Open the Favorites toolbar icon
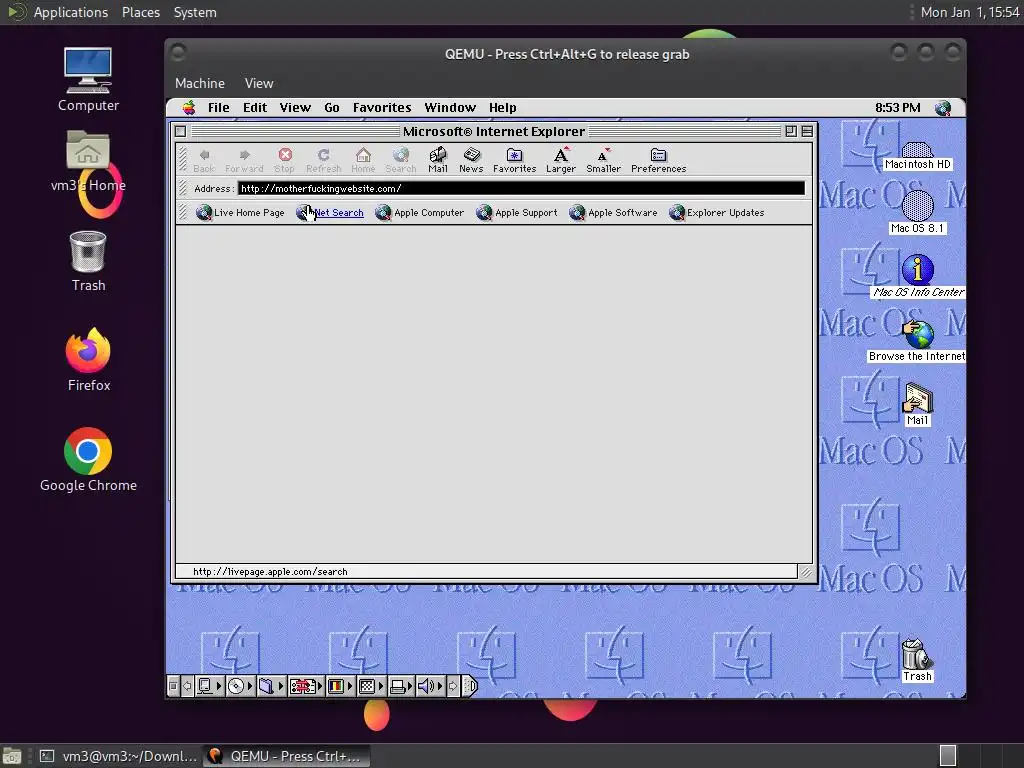This screenshot has width=1024, height=768. pos(515,160)
